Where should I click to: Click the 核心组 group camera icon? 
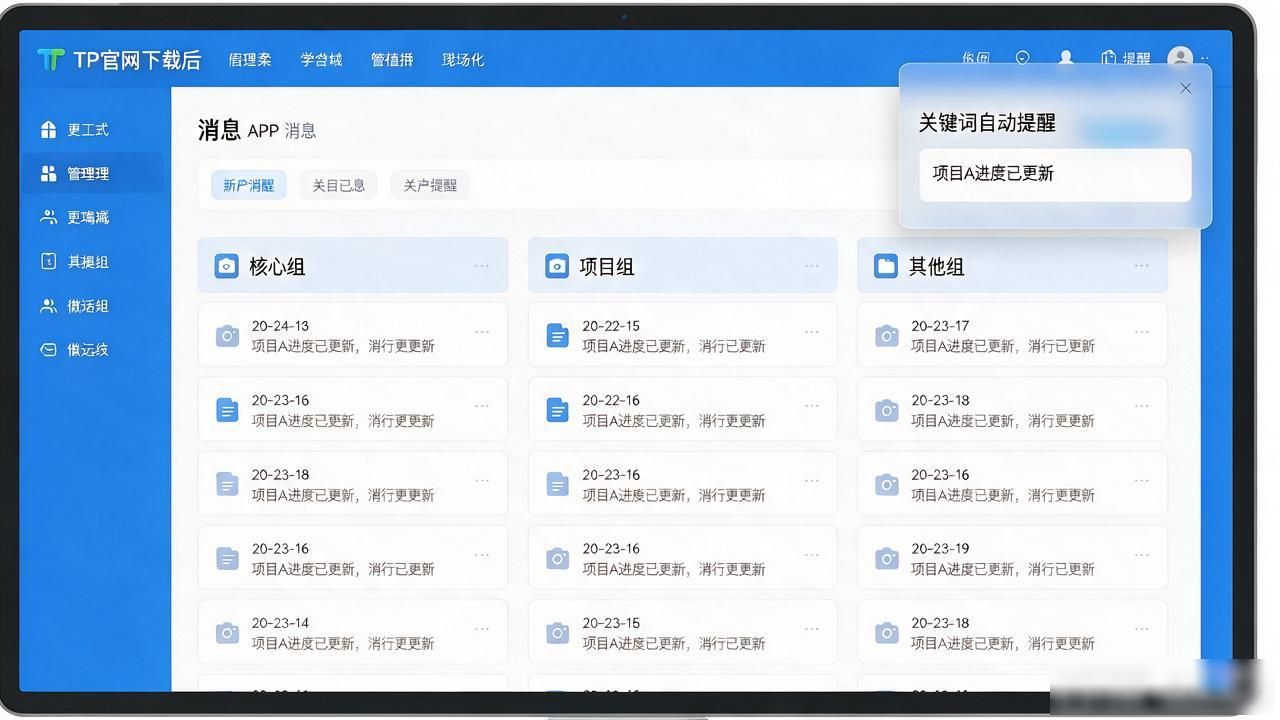pos(227,266)
